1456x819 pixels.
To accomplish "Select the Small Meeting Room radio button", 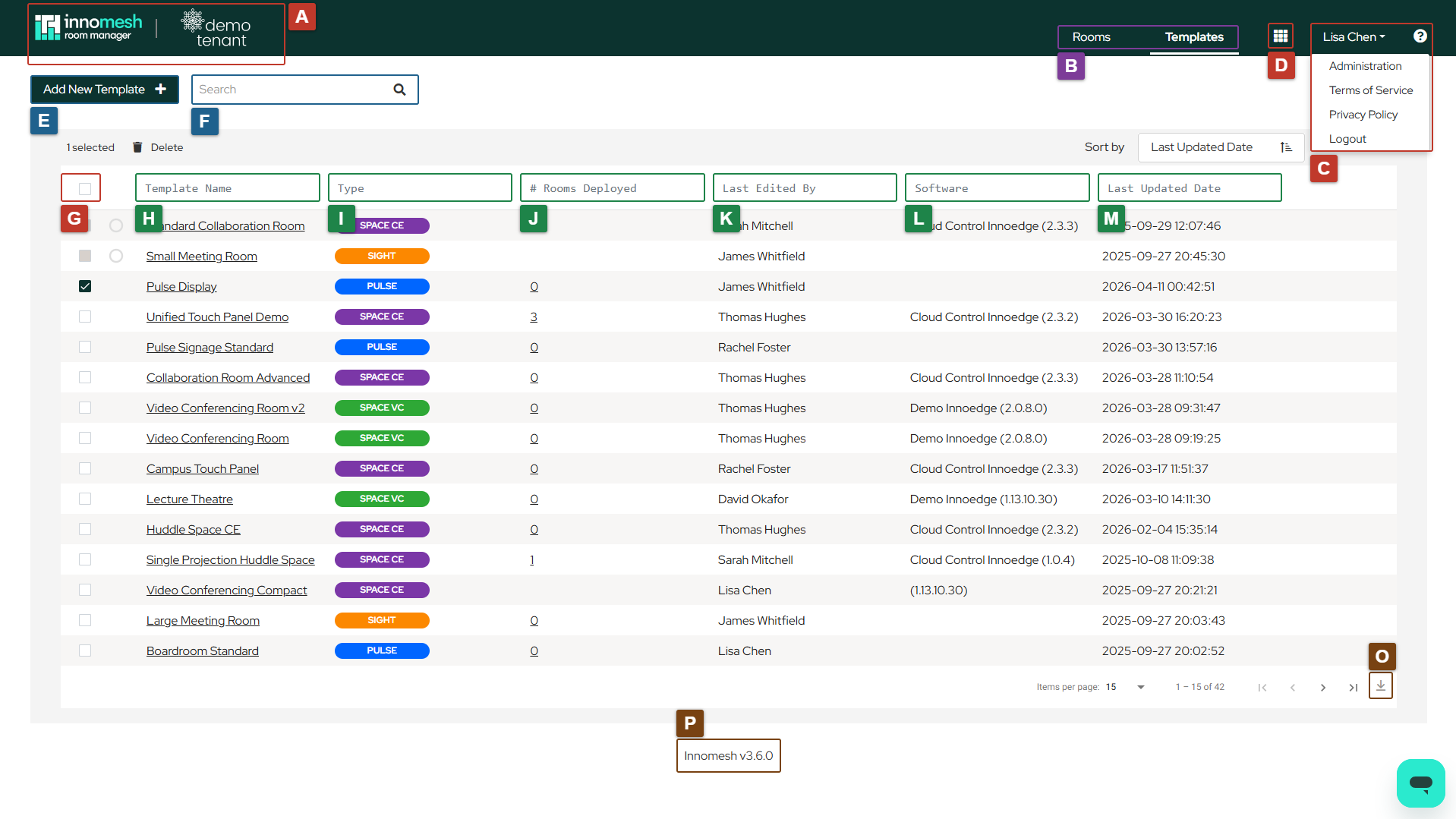I will point(116,256).
